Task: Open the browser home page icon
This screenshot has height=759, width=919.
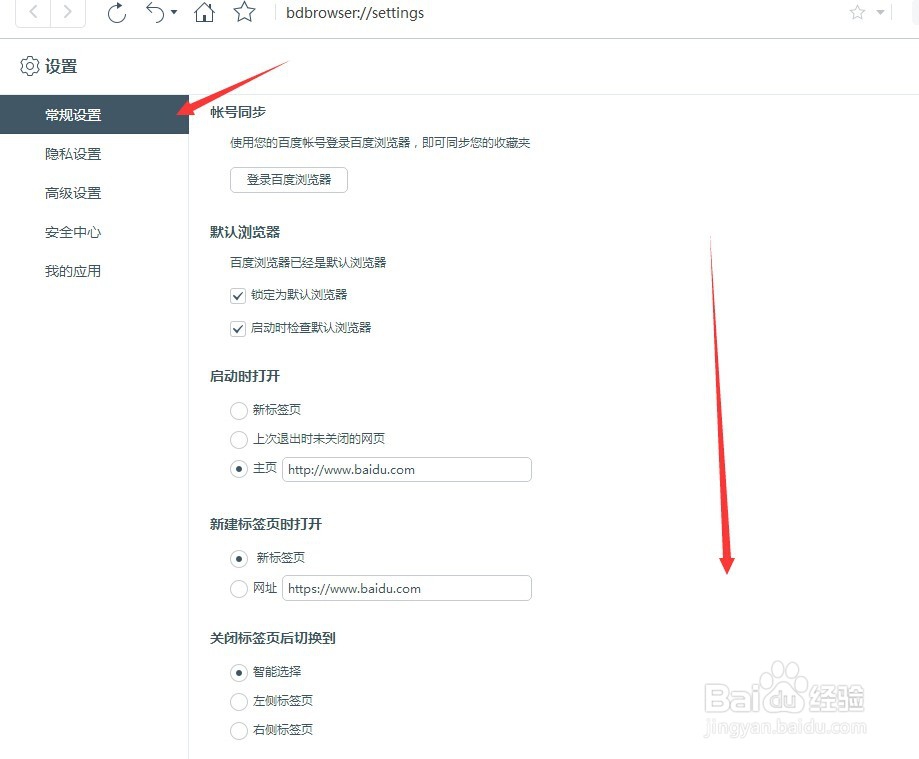Action: (204, 14)
